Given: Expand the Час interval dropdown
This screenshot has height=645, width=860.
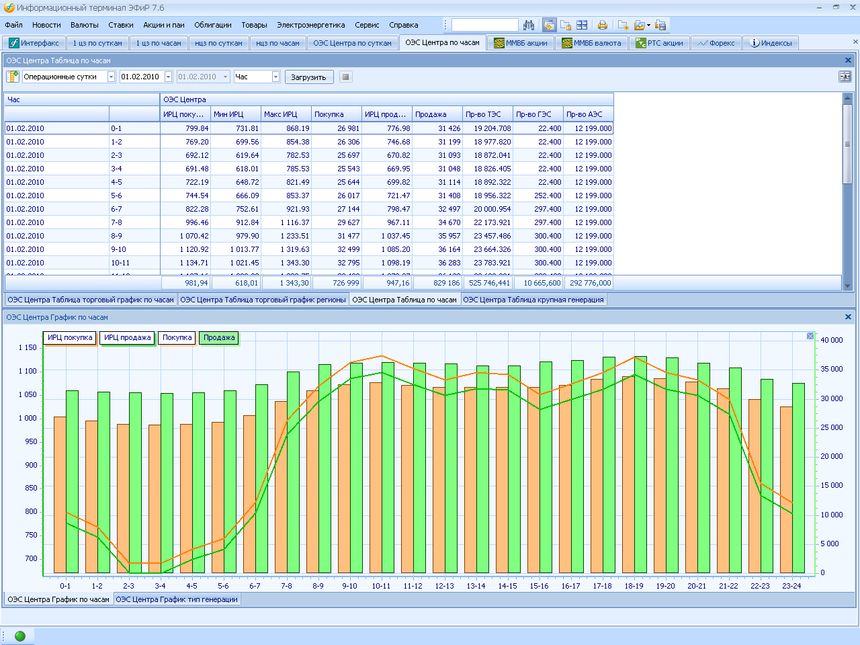Looking at the screenshot, I should (275, 76).
